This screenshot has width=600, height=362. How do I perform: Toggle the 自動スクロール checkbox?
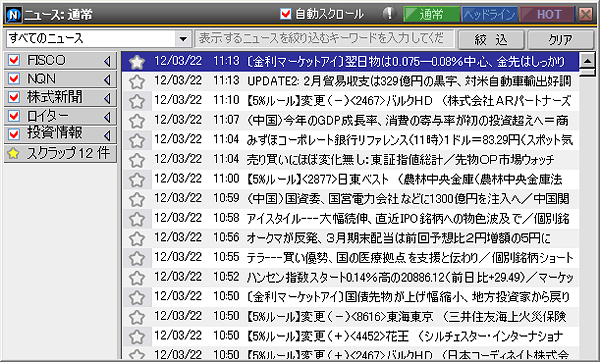tap(285, 14)
